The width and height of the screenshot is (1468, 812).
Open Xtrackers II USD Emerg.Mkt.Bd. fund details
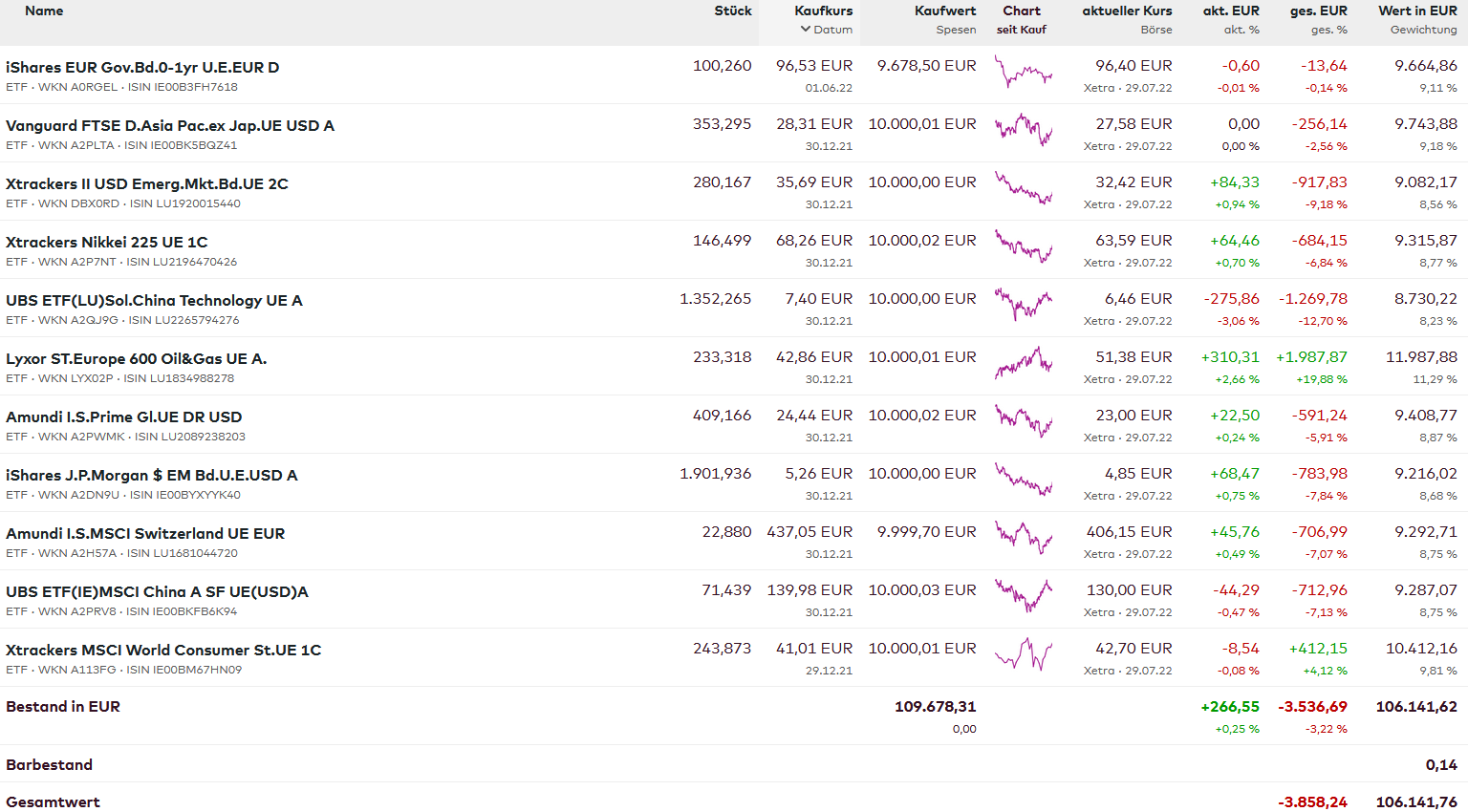[x=147, y=183]
